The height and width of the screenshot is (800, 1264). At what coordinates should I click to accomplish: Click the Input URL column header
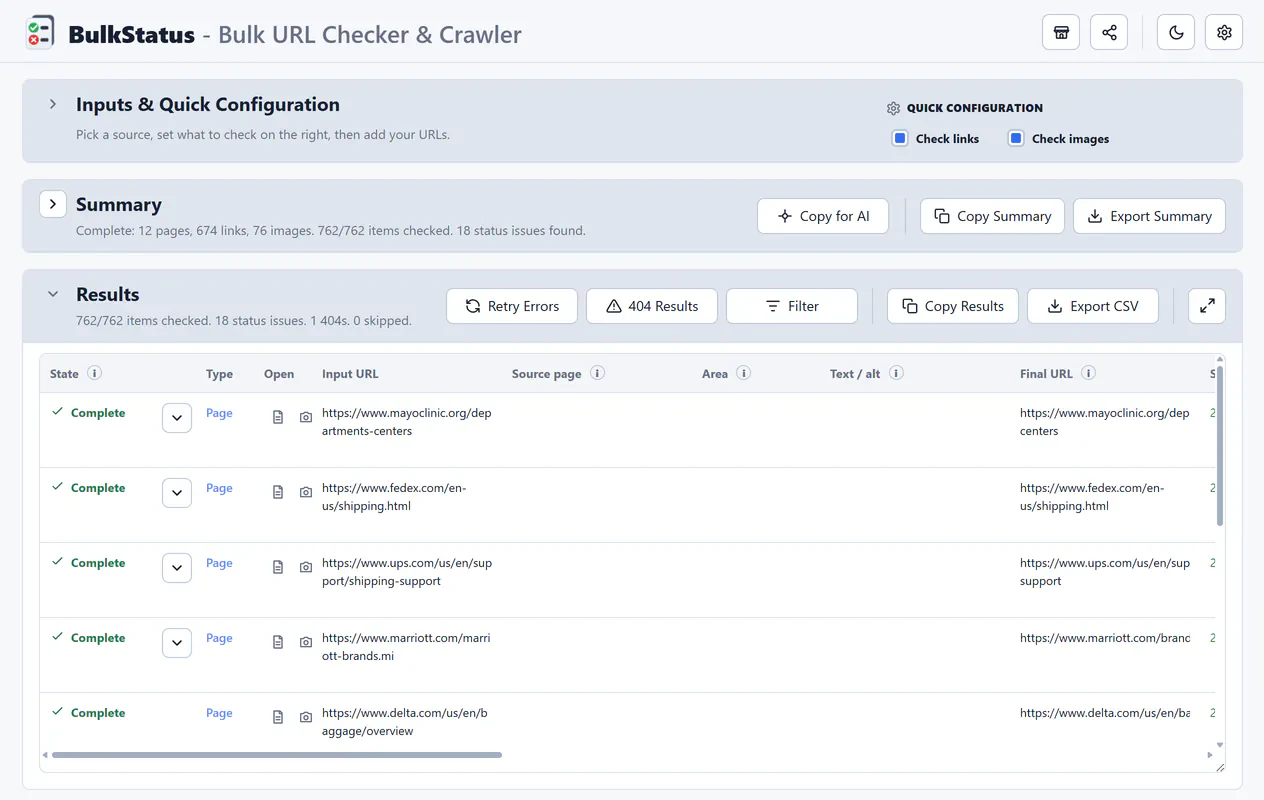[x=350, y=374]
